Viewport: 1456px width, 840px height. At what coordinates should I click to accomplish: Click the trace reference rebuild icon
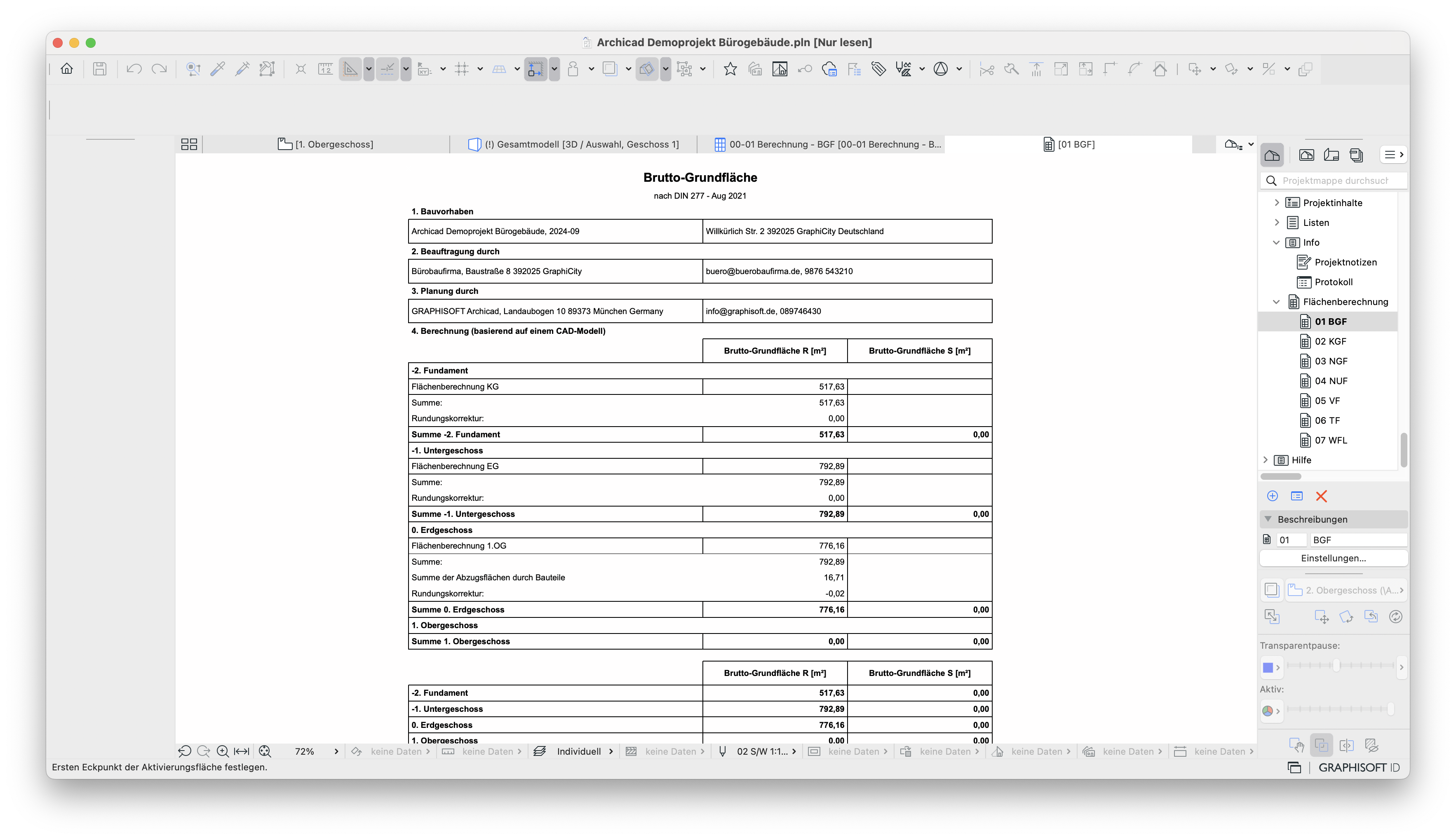coord(1395,617)
